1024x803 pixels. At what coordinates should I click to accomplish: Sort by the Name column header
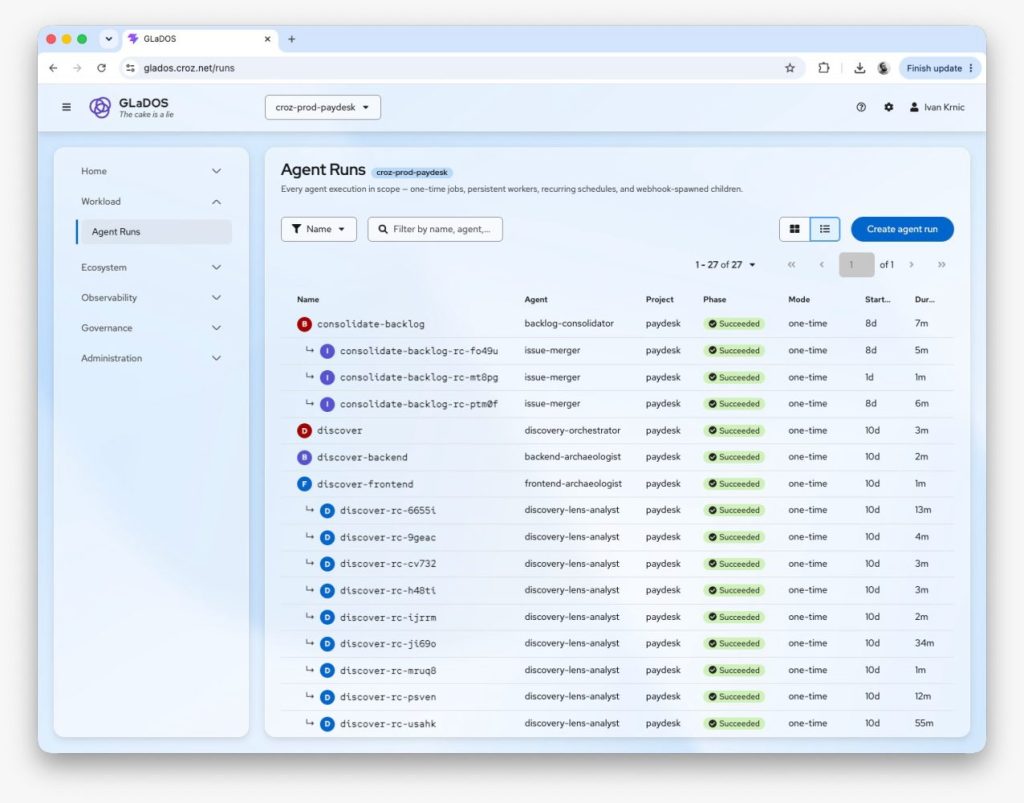coord(308,300)
